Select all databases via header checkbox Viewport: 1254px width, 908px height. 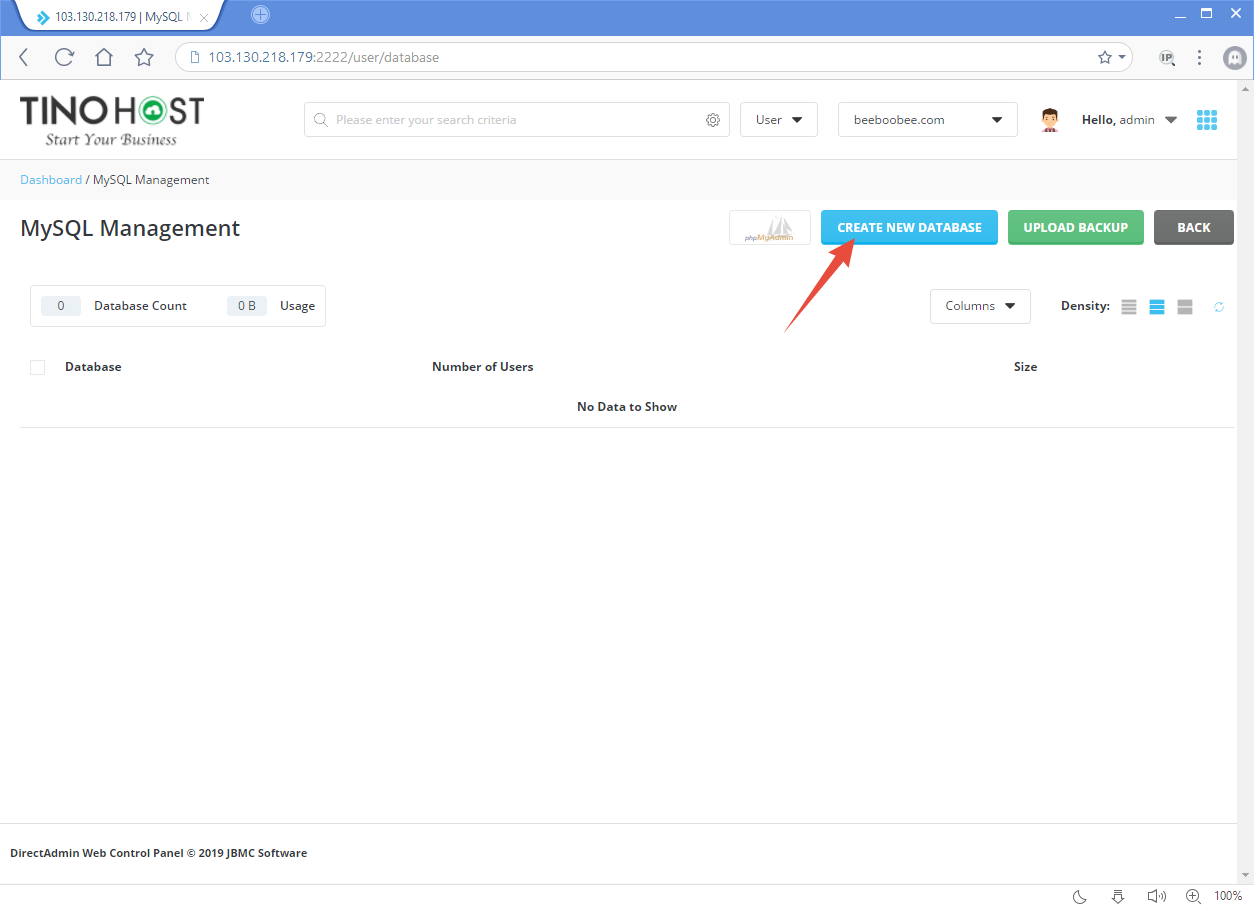pyautogui.click(x=37, y=367)
